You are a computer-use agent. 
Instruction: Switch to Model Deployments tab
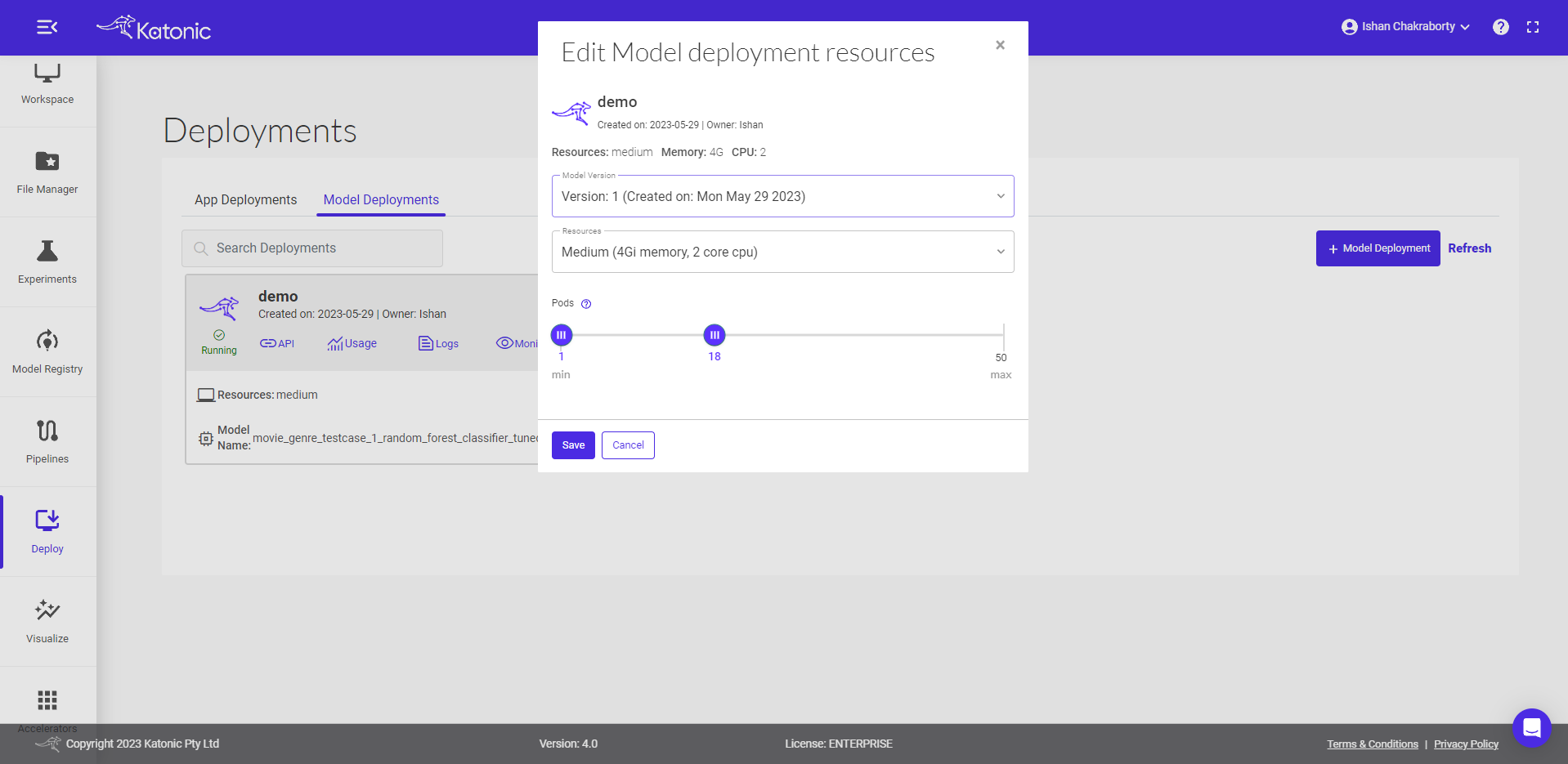click(381, 199)
